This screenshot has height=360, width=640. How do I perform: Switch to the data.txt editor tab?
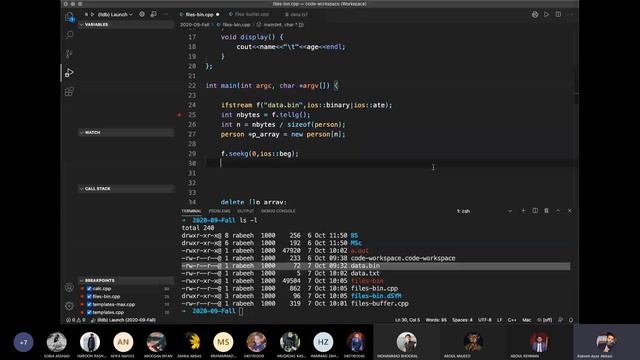point(297,14)
